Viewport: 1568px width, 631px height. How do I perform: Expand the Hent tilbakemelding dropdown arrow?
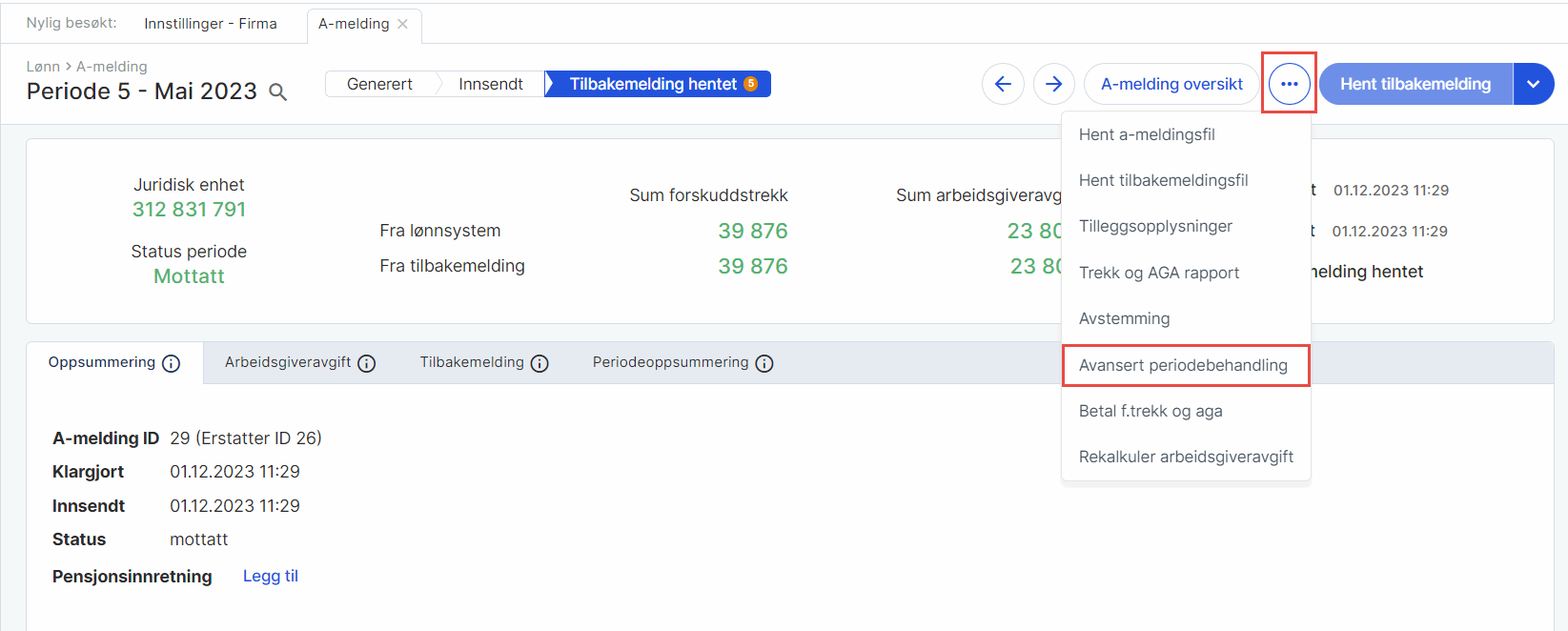(1533, 84)
